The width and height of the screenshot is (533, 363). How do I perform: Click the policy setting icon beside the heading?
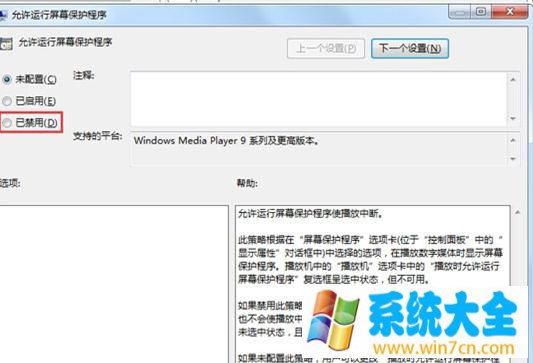pos(6,44)
